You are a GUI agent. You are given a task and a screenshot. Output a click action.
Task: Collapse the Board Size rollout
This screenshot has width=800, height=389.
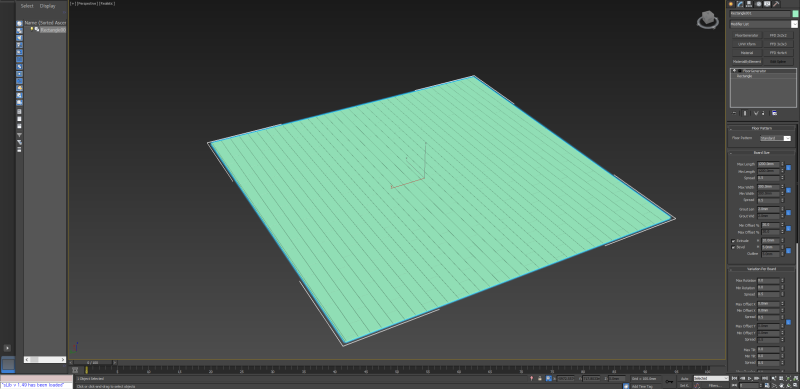pyautogui.click(x=761, y=153)
